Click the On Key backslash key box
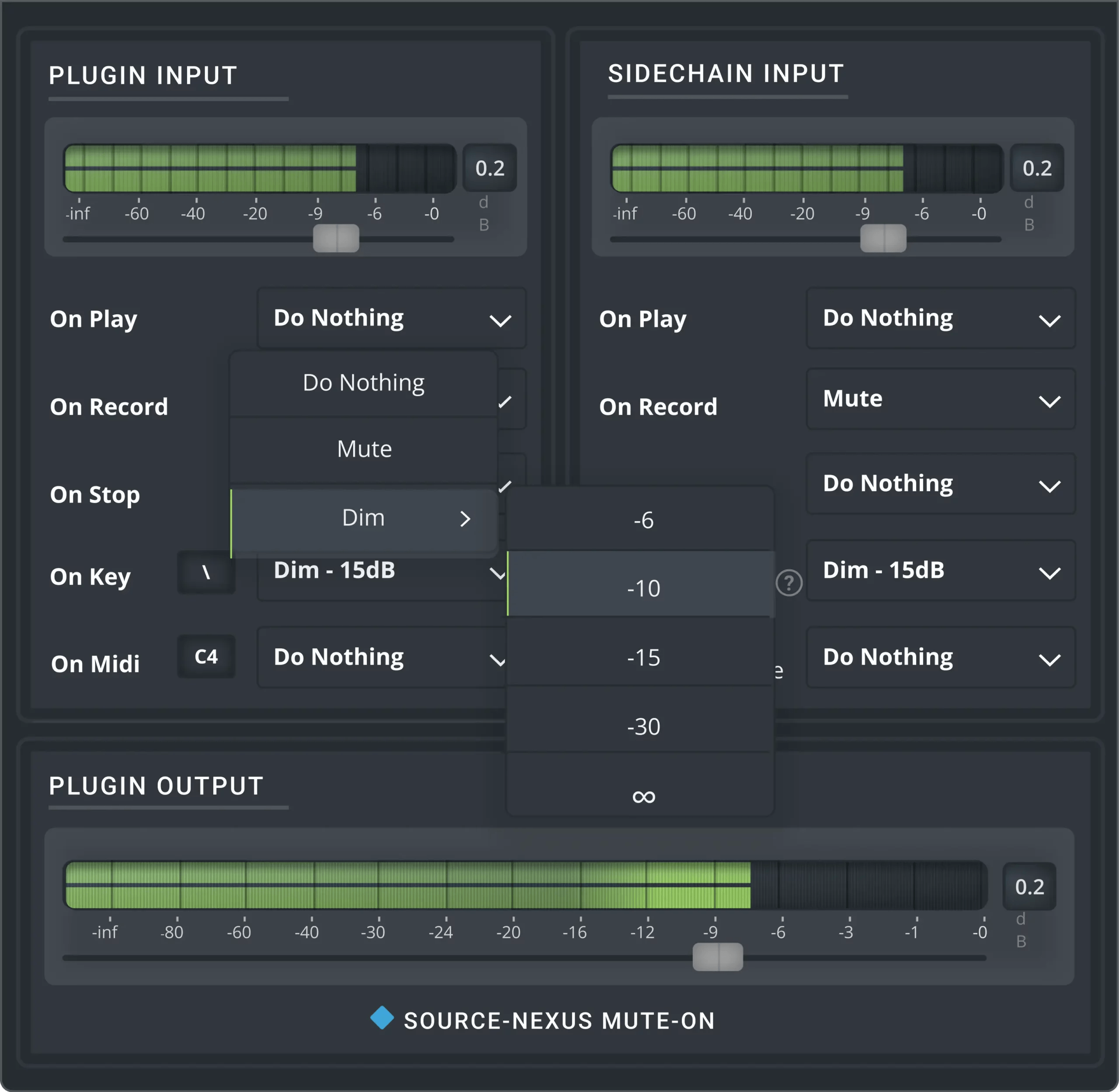Image resolution: width=1119 pixels, height=1092 pixels. pyautogui.click(x=206, y=572)
